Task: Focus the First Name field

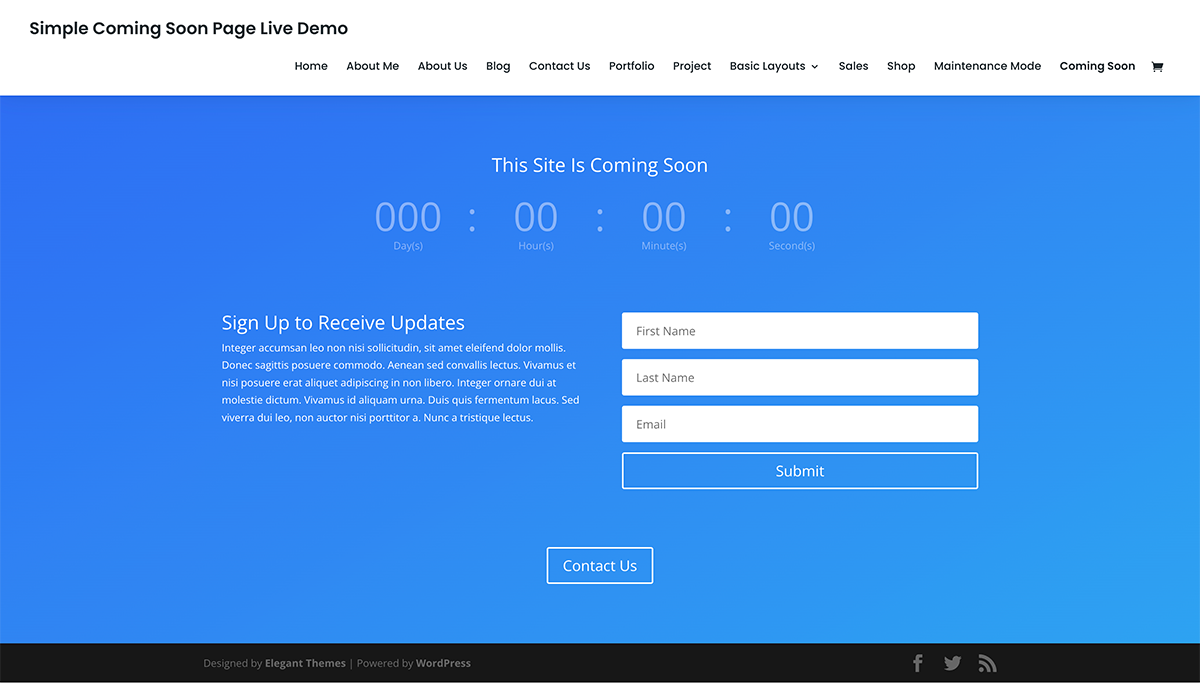Action: coord(800,331)
